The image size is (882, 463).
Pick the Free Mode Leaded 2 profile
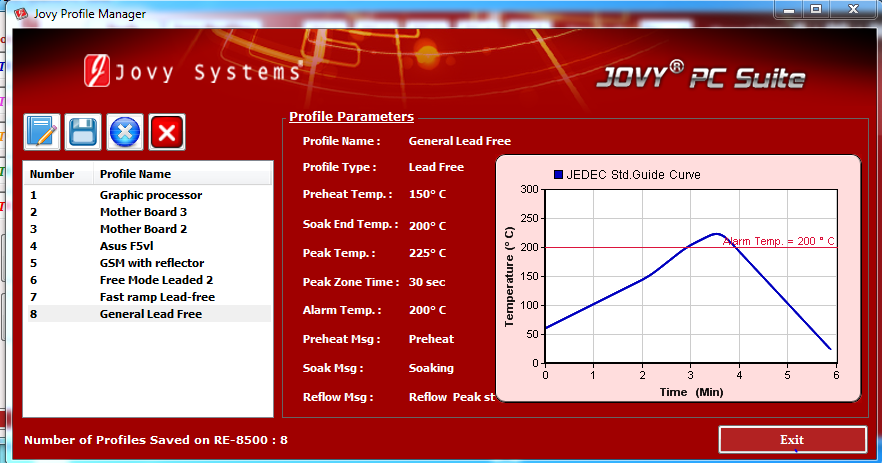coord(147,280)
